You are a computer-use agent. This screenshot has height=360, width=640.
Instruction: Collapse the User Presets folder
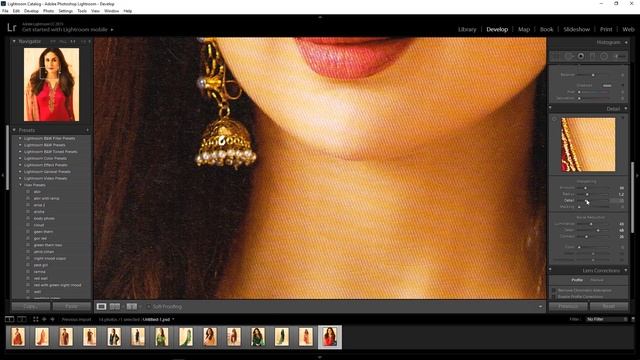20,185
